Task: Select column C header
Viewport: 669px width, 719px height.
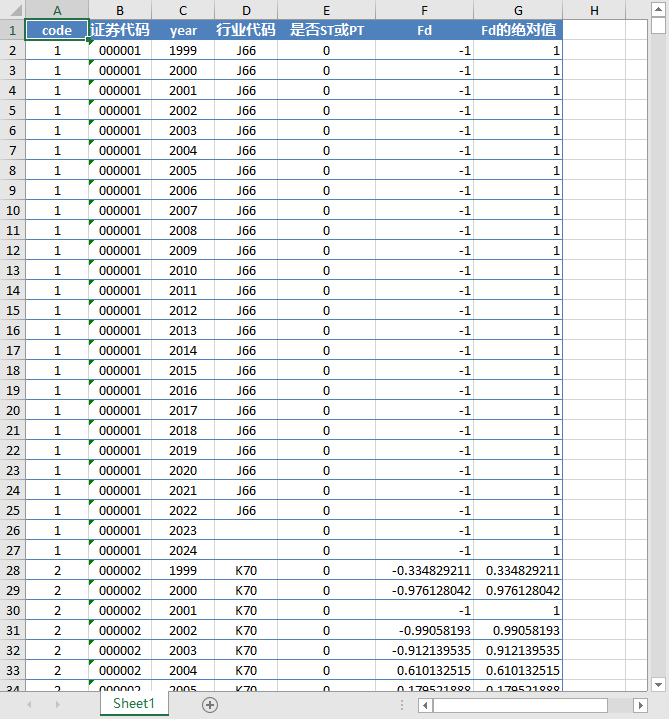Action: tap(183, 10)
